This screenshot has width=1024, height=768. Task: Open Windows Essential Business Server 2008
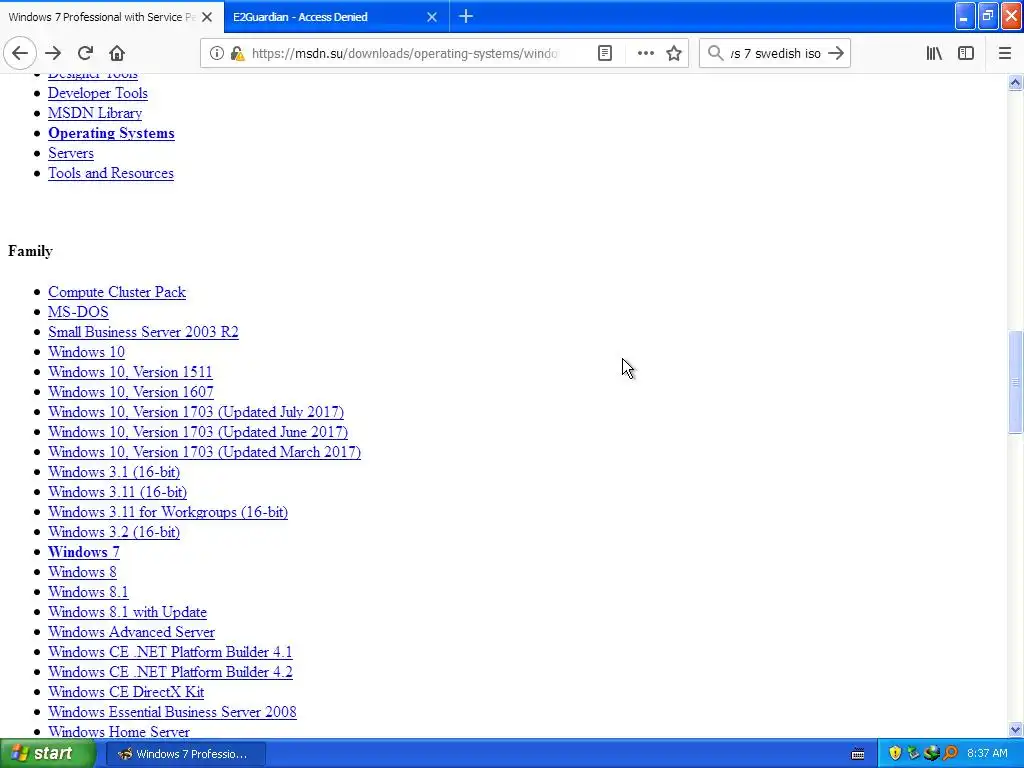point(172,712)
